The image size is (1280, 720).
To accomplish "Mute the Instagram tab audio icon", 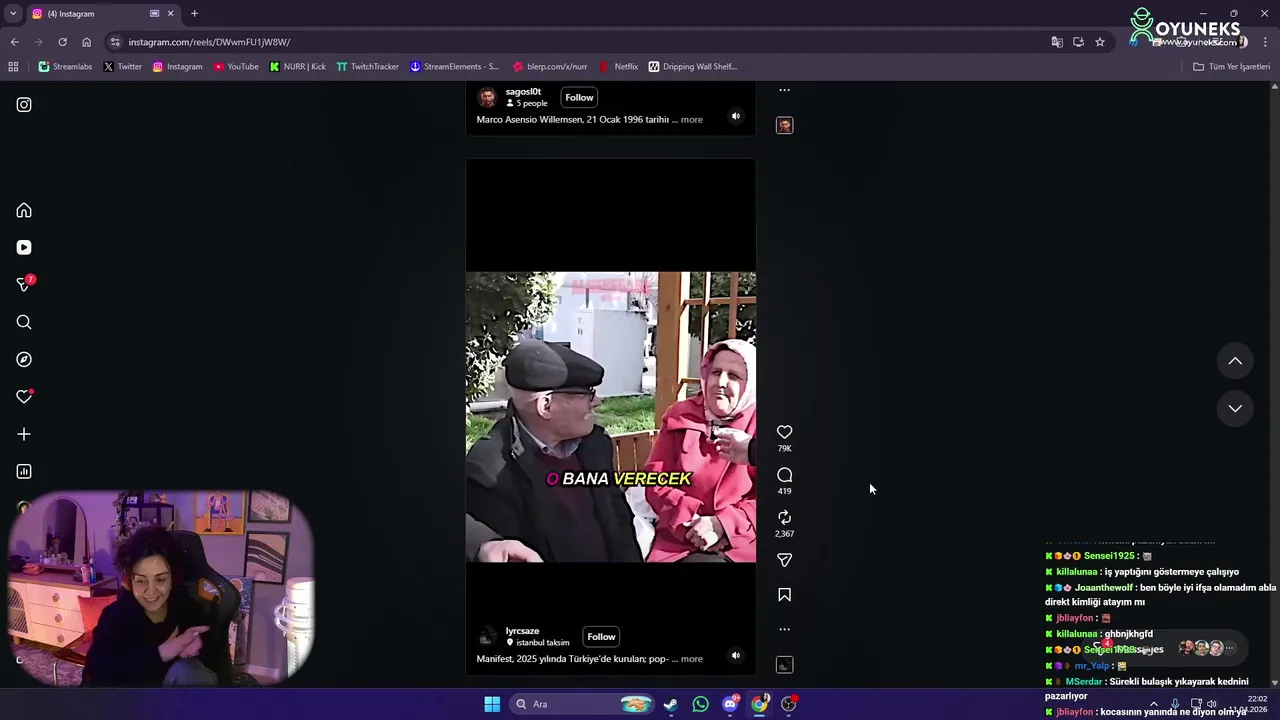I will click(154, 14).
